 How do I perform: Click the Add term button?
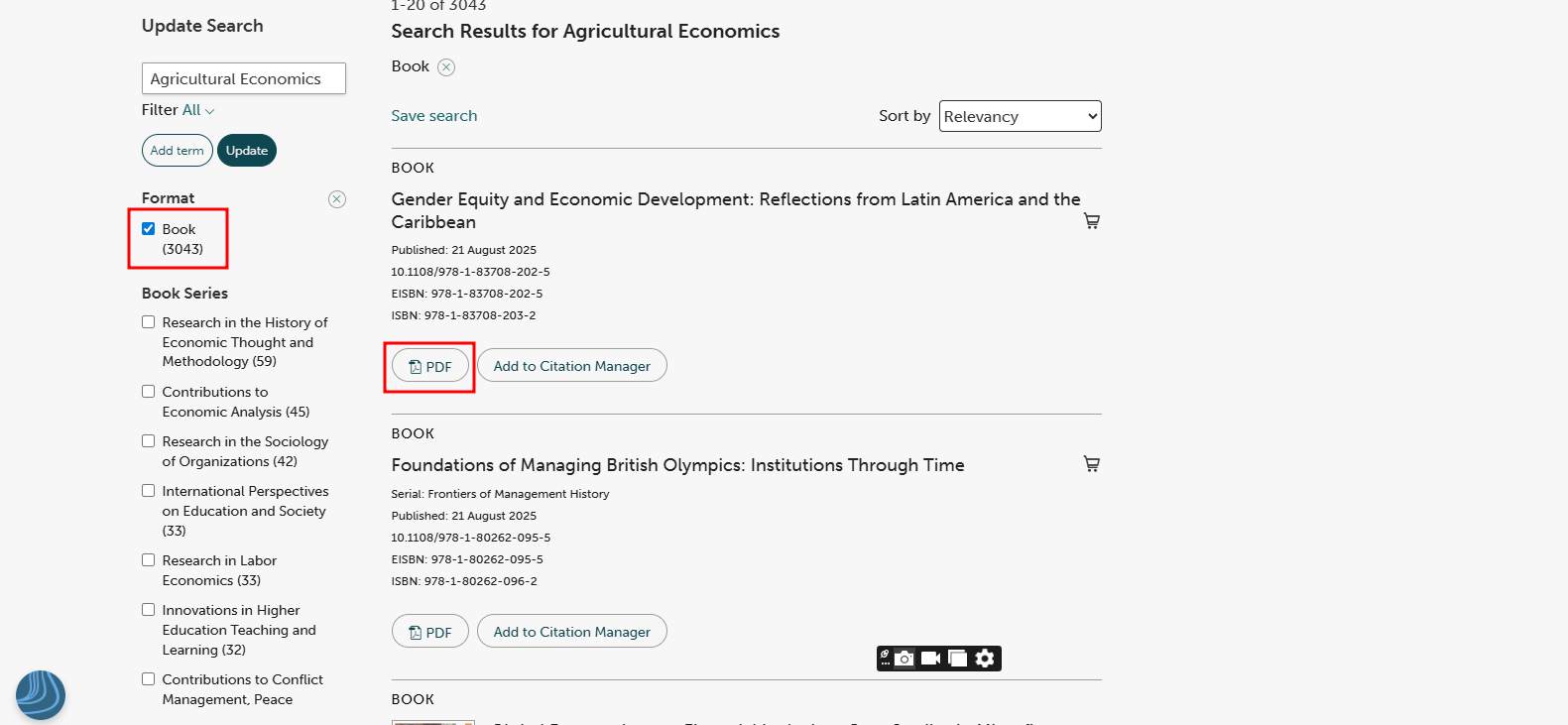point(177,151)
